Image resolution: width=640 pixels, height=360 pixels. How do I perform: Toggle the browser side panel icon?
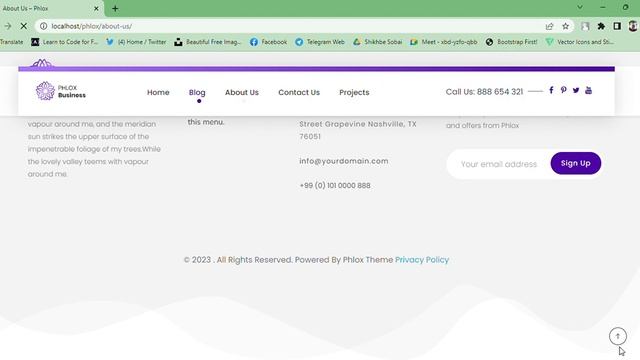(x=617, y=26)
